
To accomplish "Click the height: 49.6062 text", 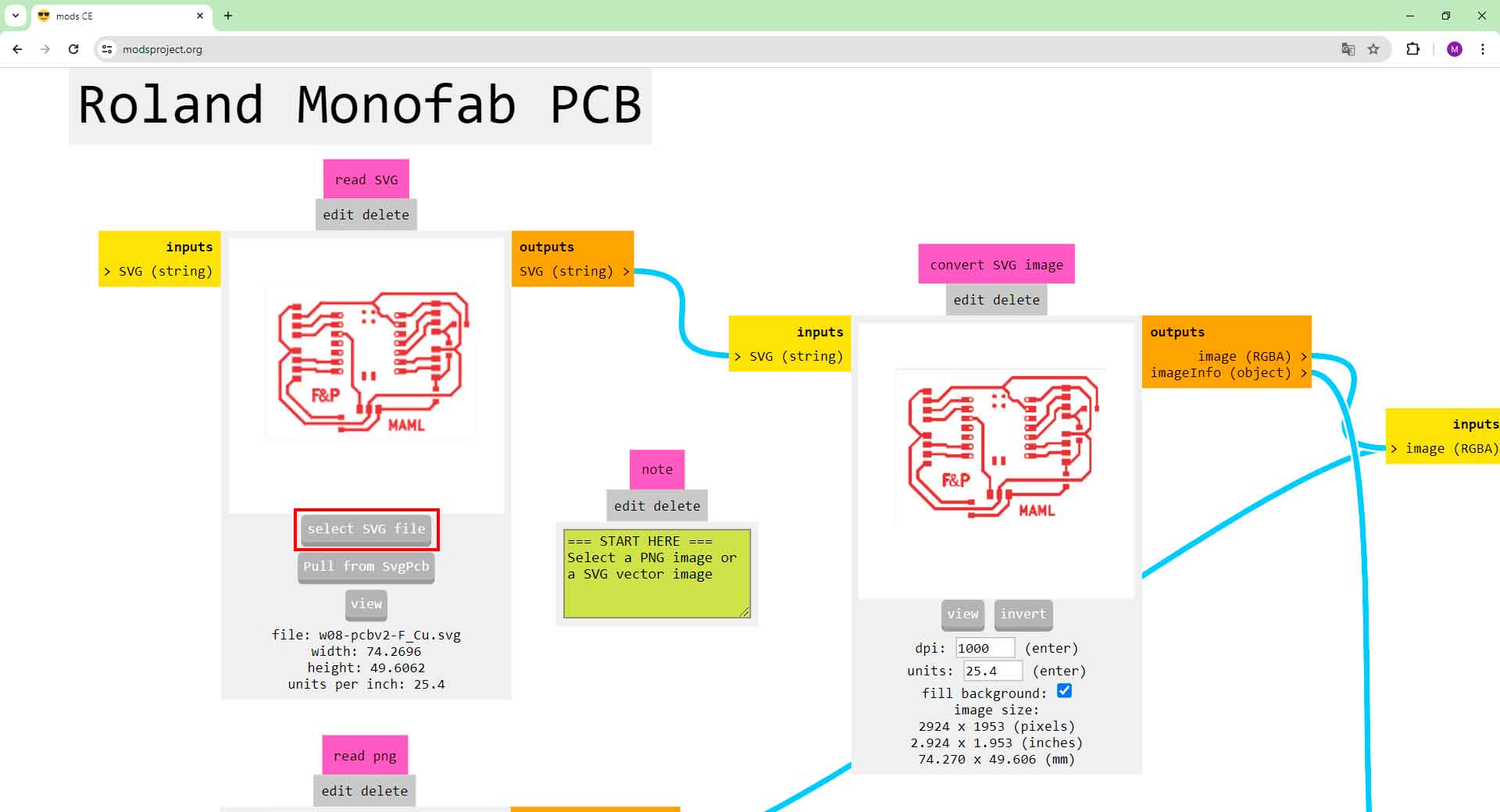I will [366, 668].
